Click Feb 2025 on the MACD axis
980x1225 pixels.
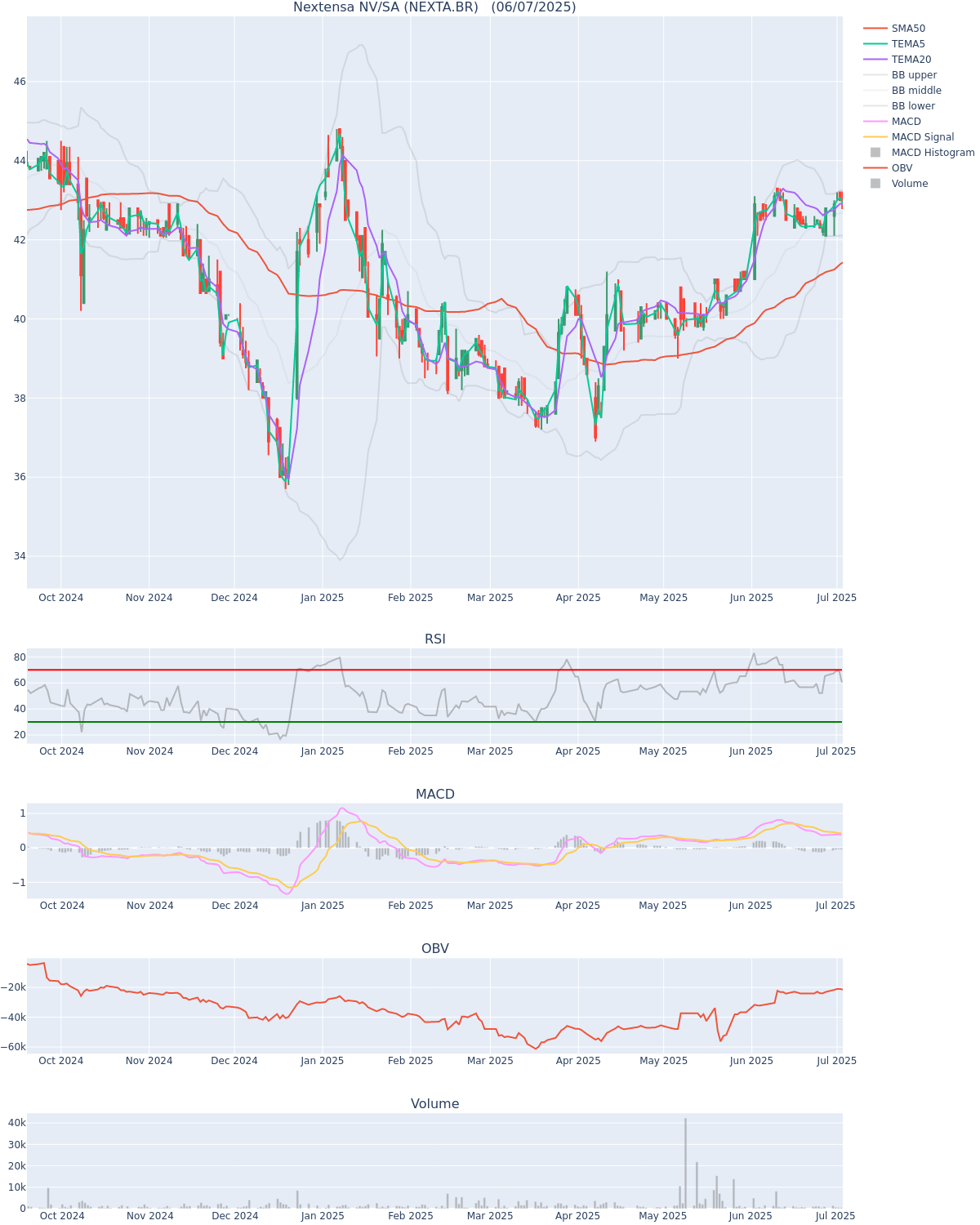(x=411, y=906)
